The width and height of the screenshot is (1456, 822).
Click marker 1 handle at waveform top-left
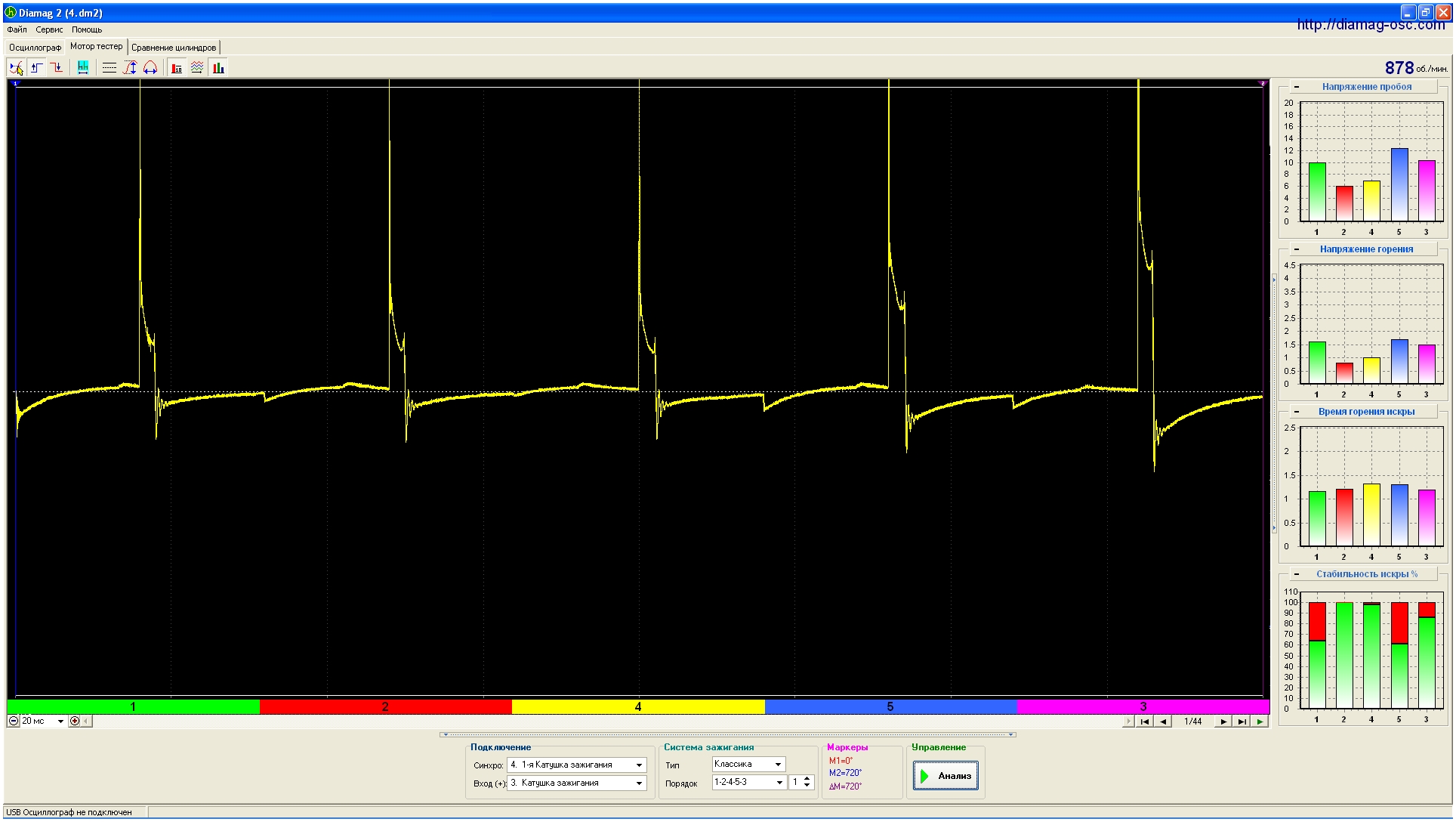15,83
